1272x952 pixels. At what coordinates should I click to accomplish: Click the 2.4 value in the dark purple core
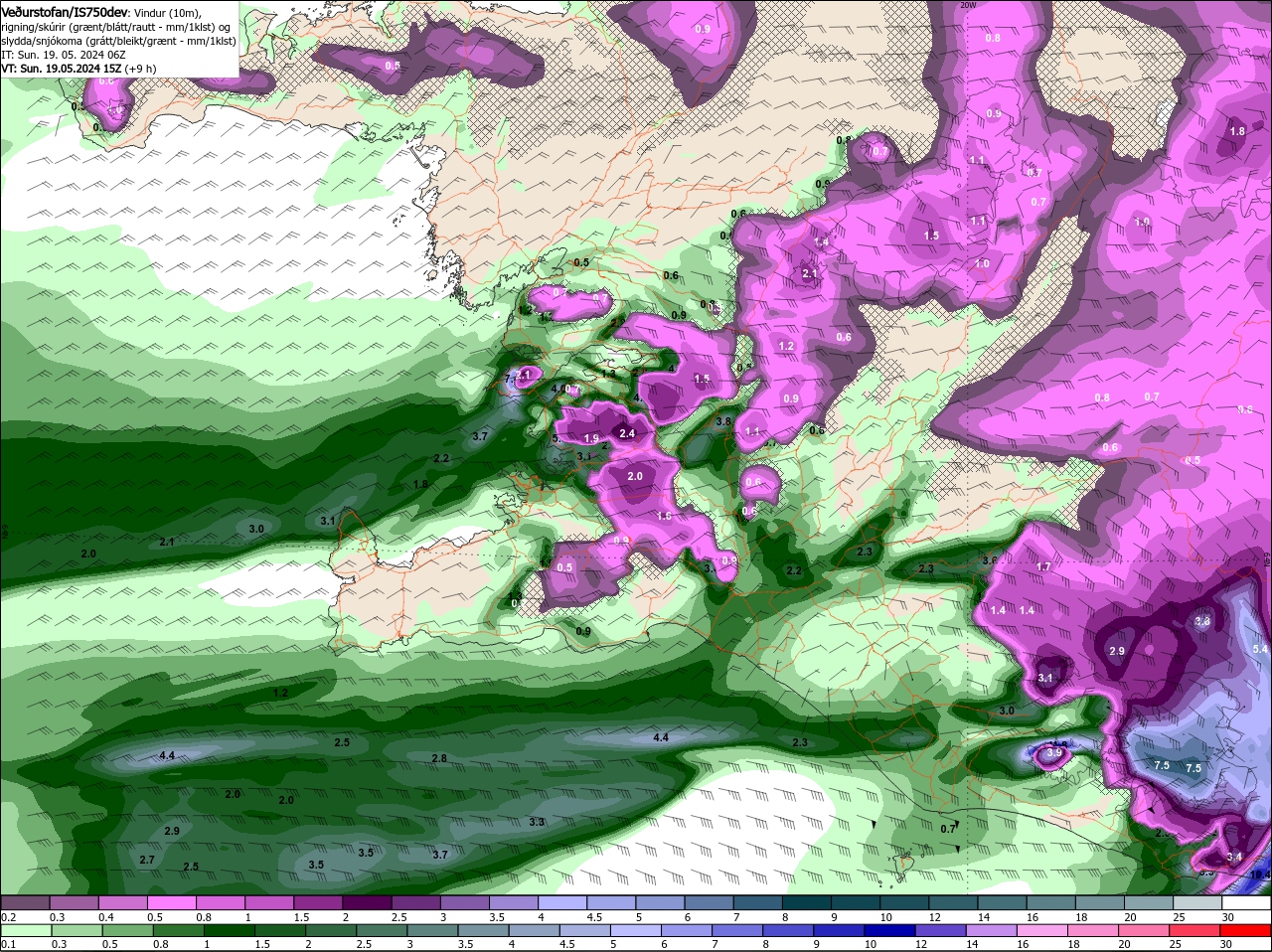click(x=627, y=433)
